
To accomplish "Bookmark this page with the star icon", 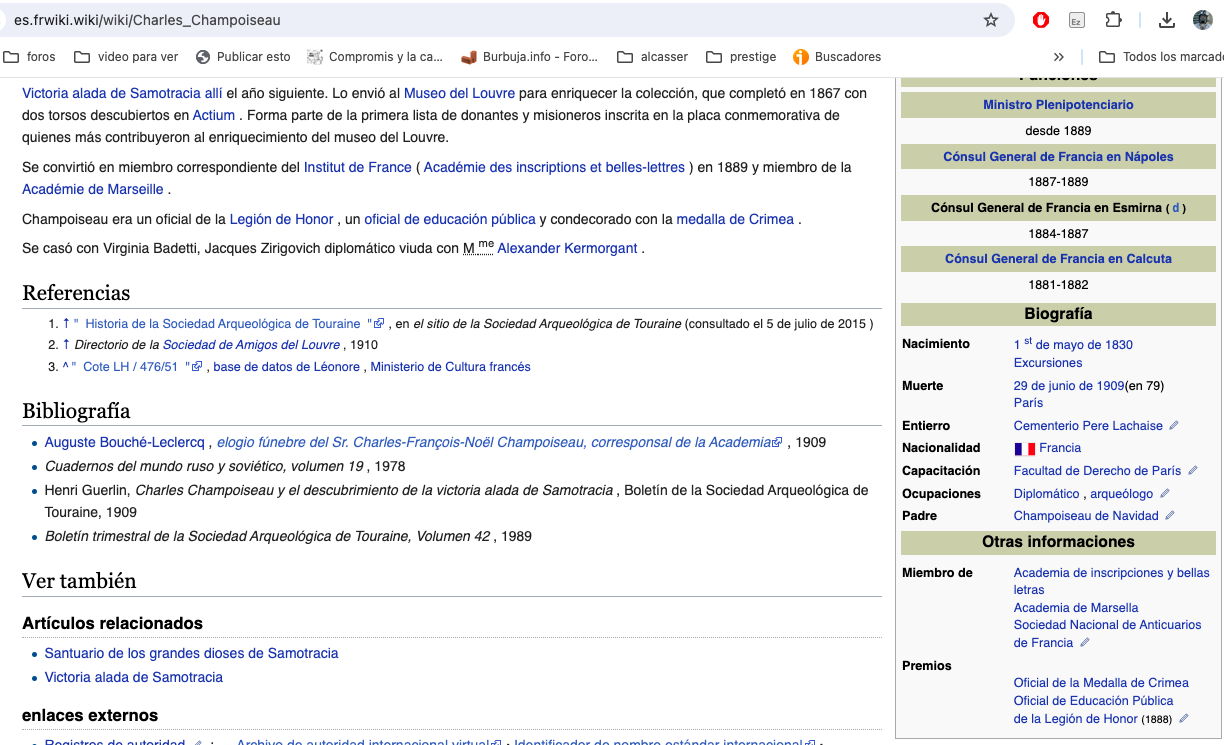I will pos(991,20).
